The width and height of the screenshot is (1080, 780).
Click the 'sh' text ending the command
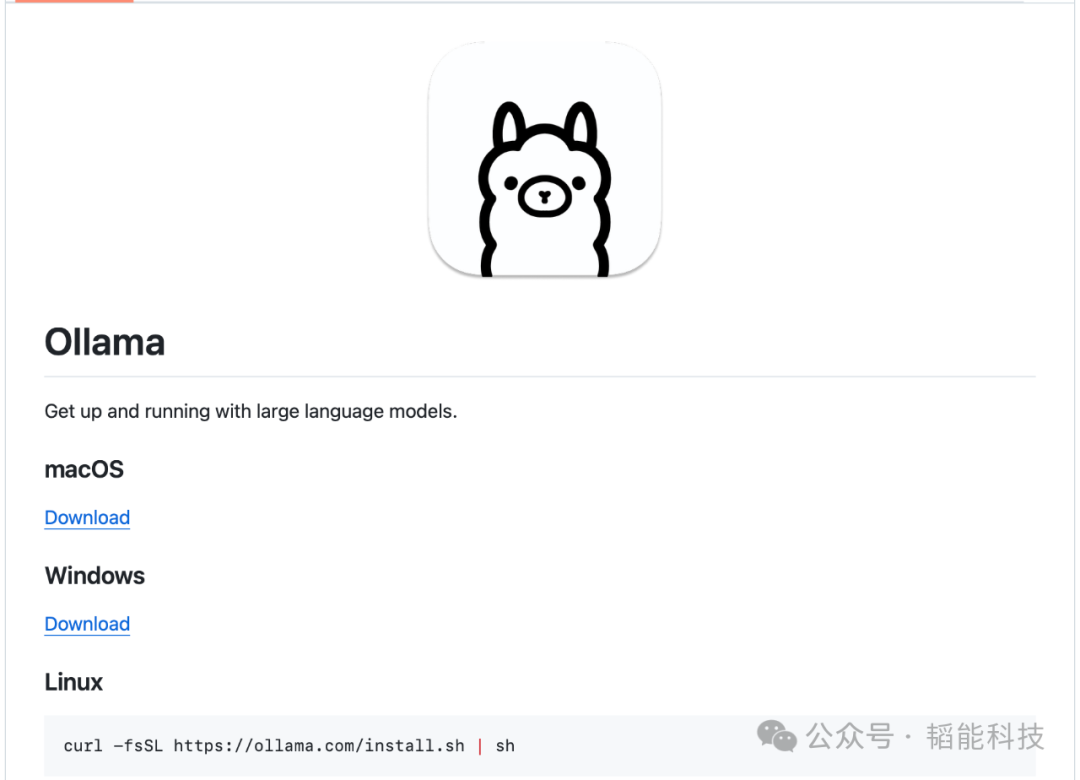[505, 746]
